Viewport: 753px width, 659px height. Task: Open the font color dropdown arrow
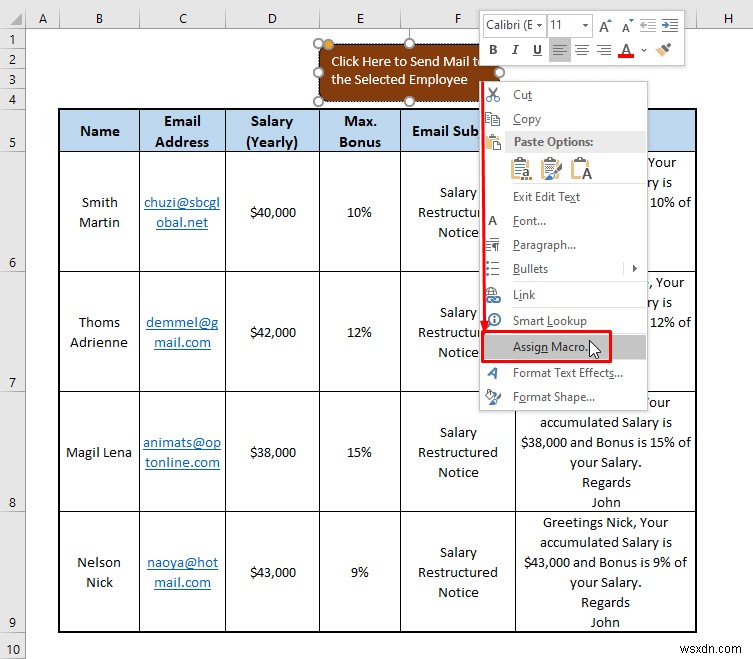click(x=644, y=50)
